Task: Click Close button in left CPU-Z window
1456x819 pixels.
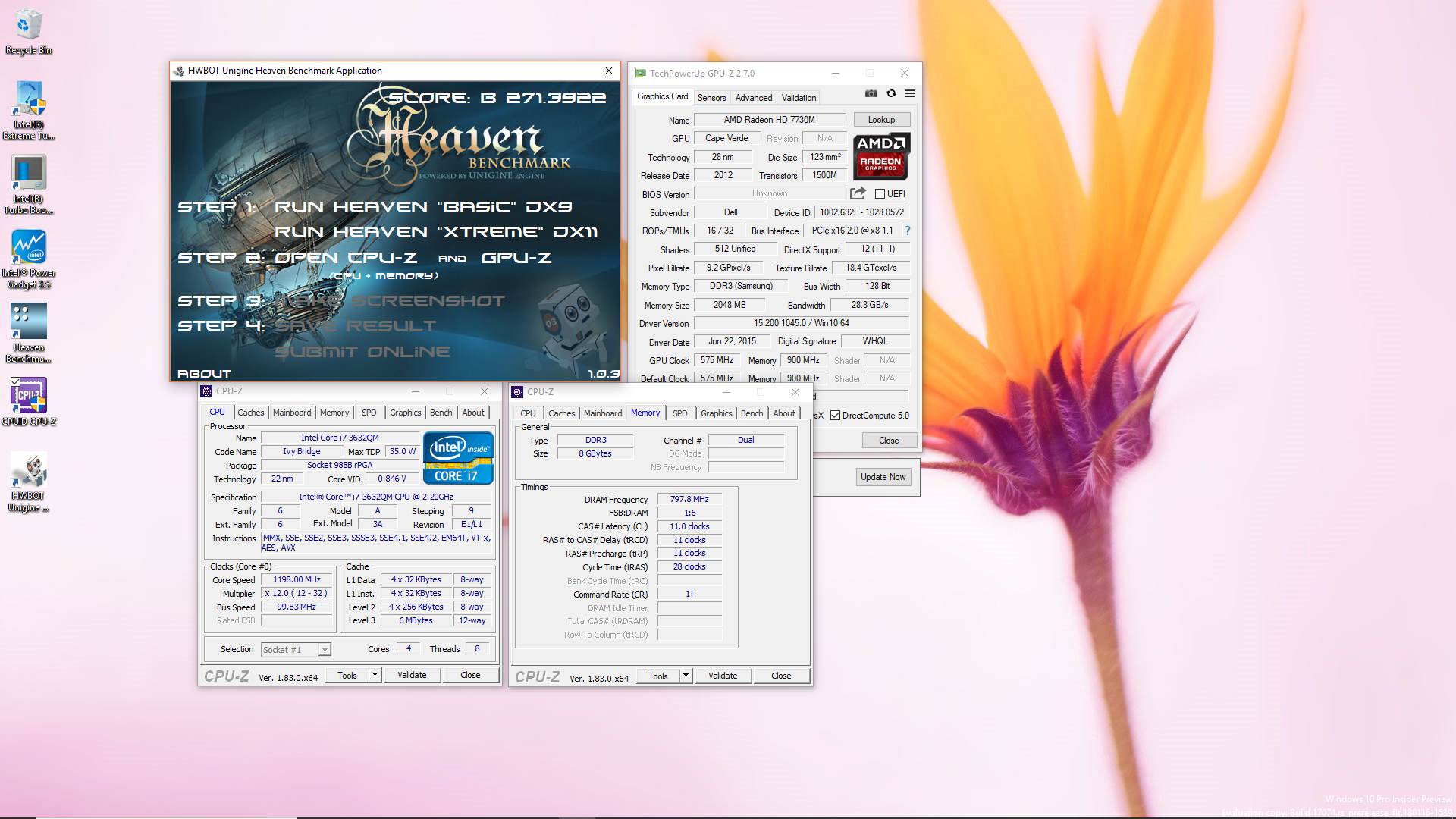Action: 470,675
